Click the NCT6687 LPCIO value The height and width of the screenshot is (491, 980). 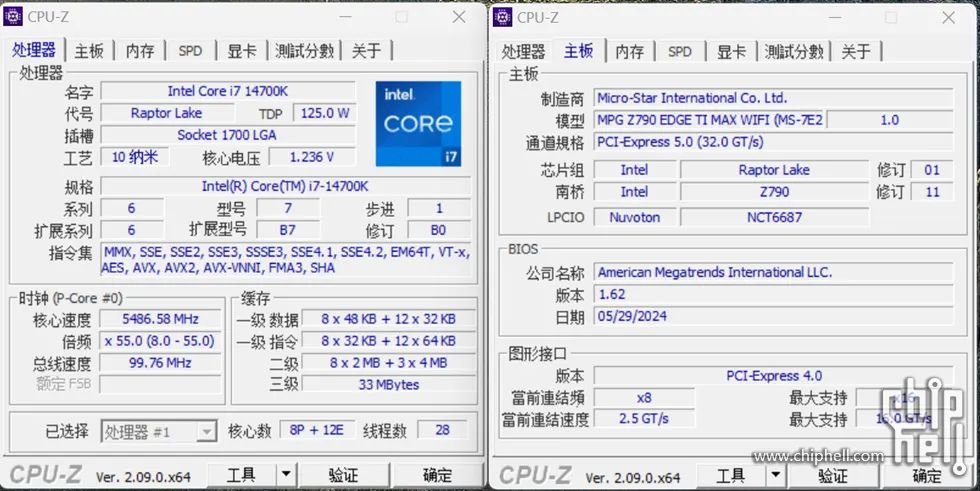coord(774,217)
